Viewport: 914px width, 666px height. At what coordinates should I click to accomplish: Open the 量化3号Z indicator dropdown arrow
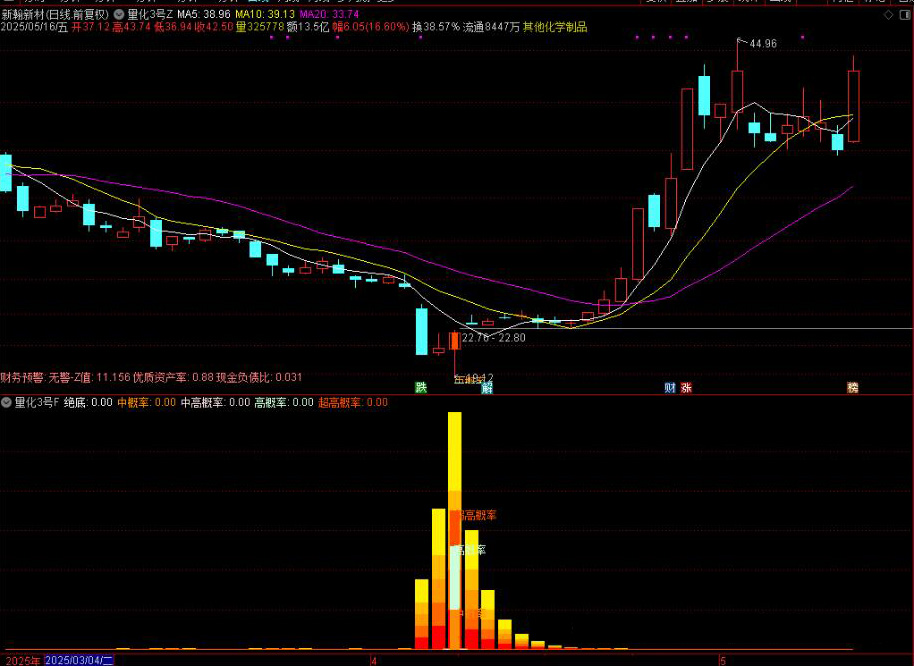[120, 15]
